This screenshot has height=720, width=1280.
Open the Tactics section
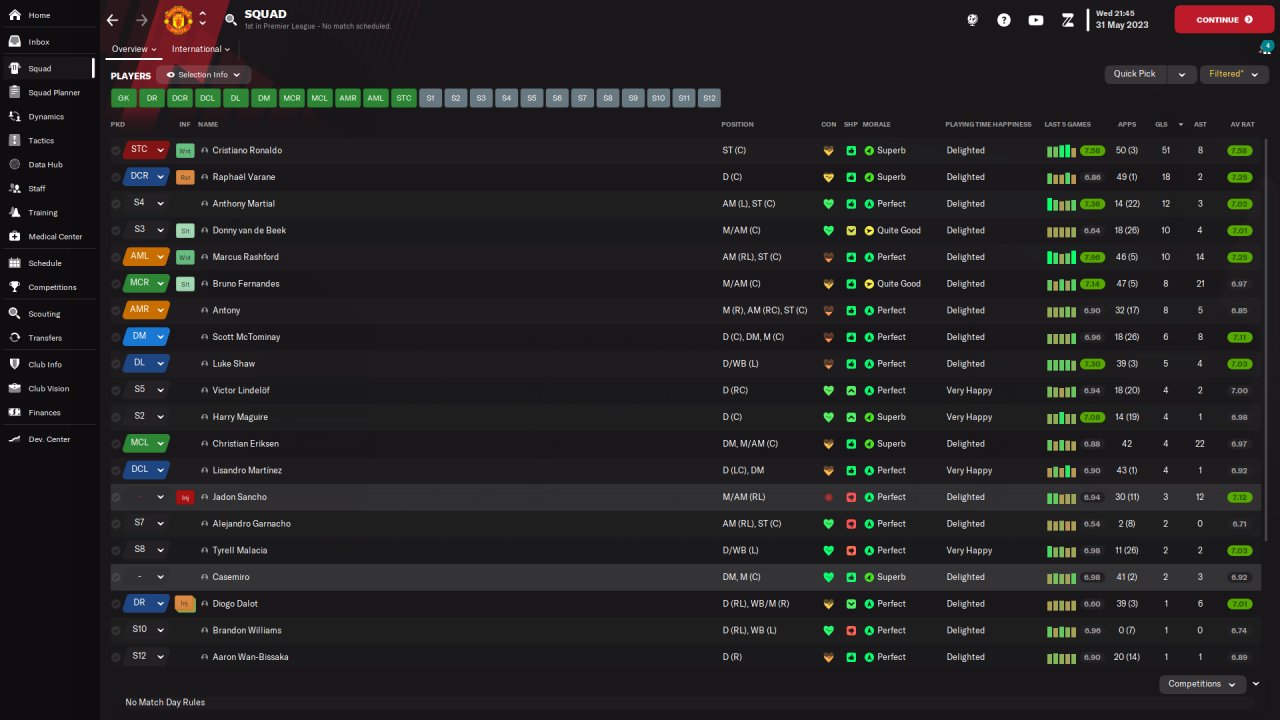tap(41, 141)
